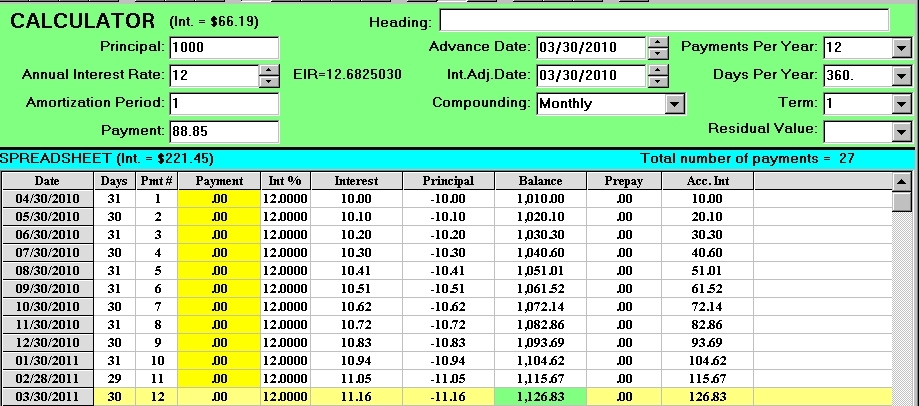
Task: Click the spreadsheet scrollbar up arrow
Action: (x=903, y=181)
